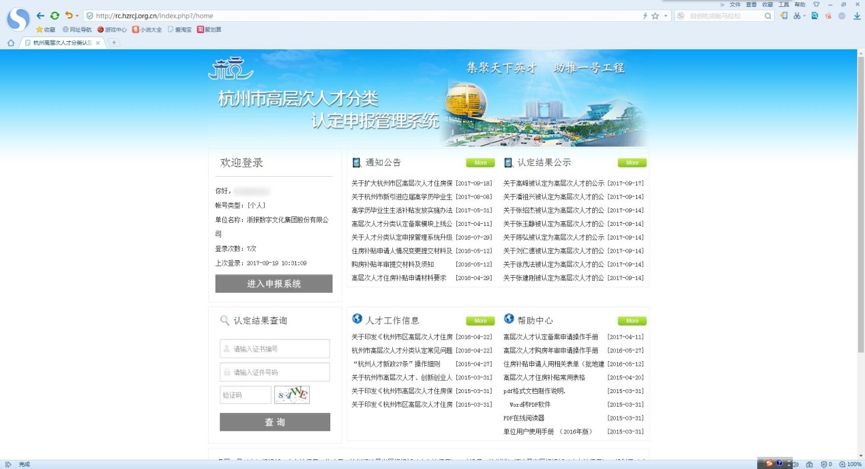Open the PDF在线阅读器 help link

(524, 418)
